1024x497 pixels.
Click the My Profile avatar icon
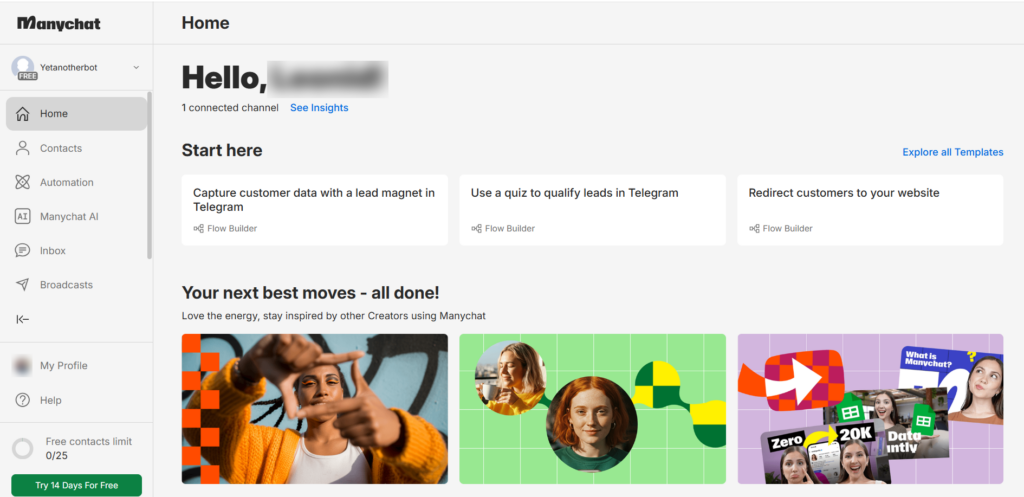click(x=23, y=366)
